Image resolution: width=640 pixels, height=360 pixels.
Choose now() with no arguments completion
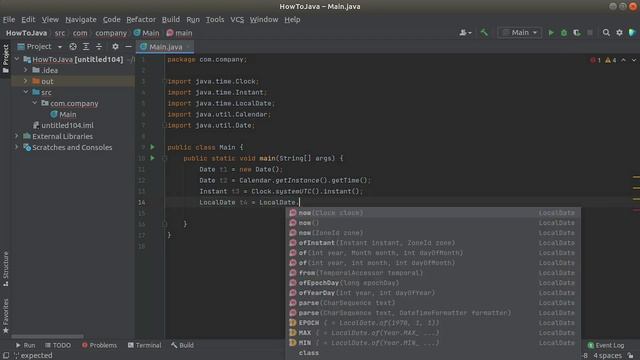coord(433,223)
